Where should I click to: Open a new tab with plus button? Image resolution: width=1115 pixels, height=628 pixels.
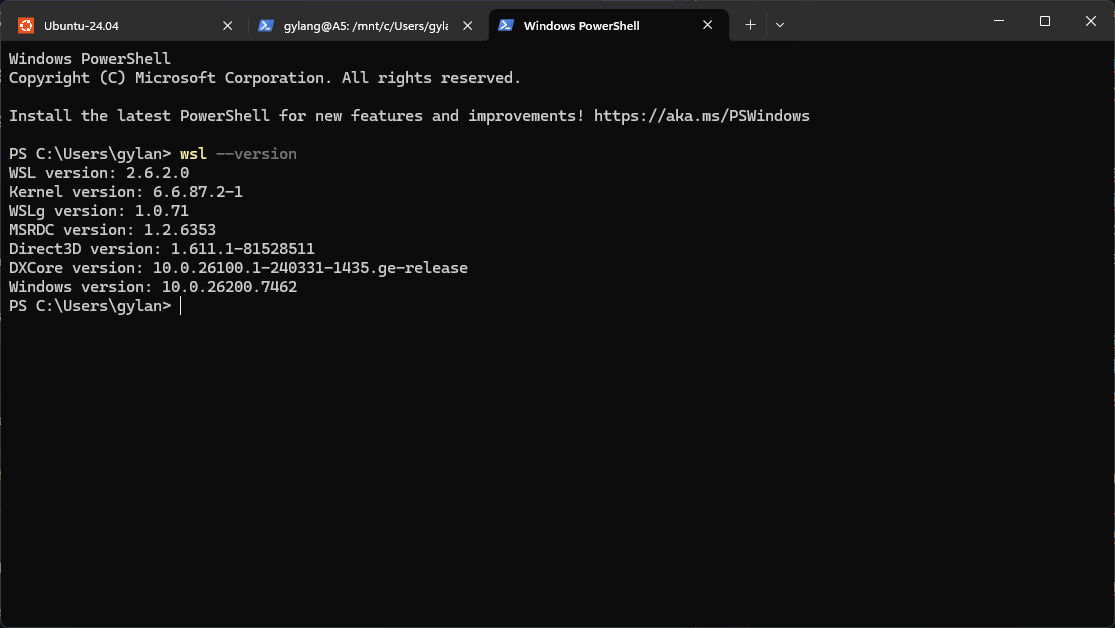pos(750,25)
